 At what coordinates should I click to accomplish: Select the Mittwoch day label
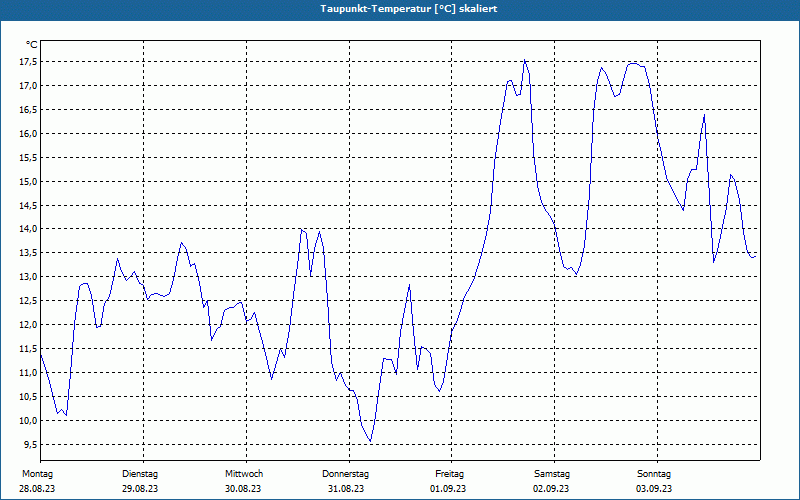coord(244,474)
